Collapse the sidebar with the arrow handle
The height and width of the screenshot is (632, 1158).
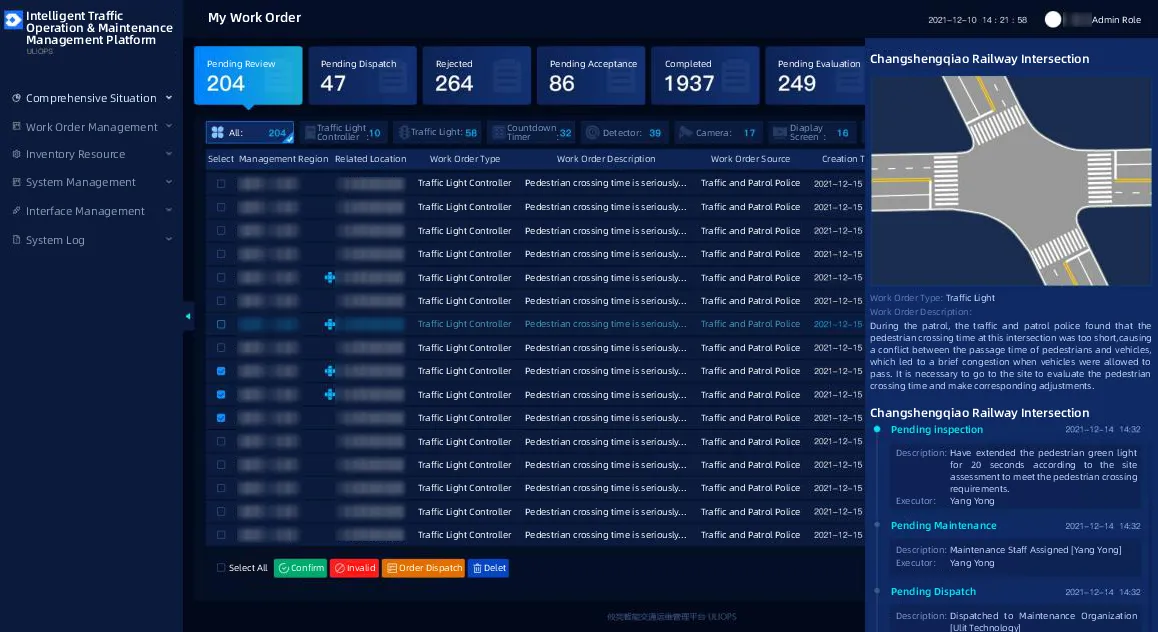point(188,316)
